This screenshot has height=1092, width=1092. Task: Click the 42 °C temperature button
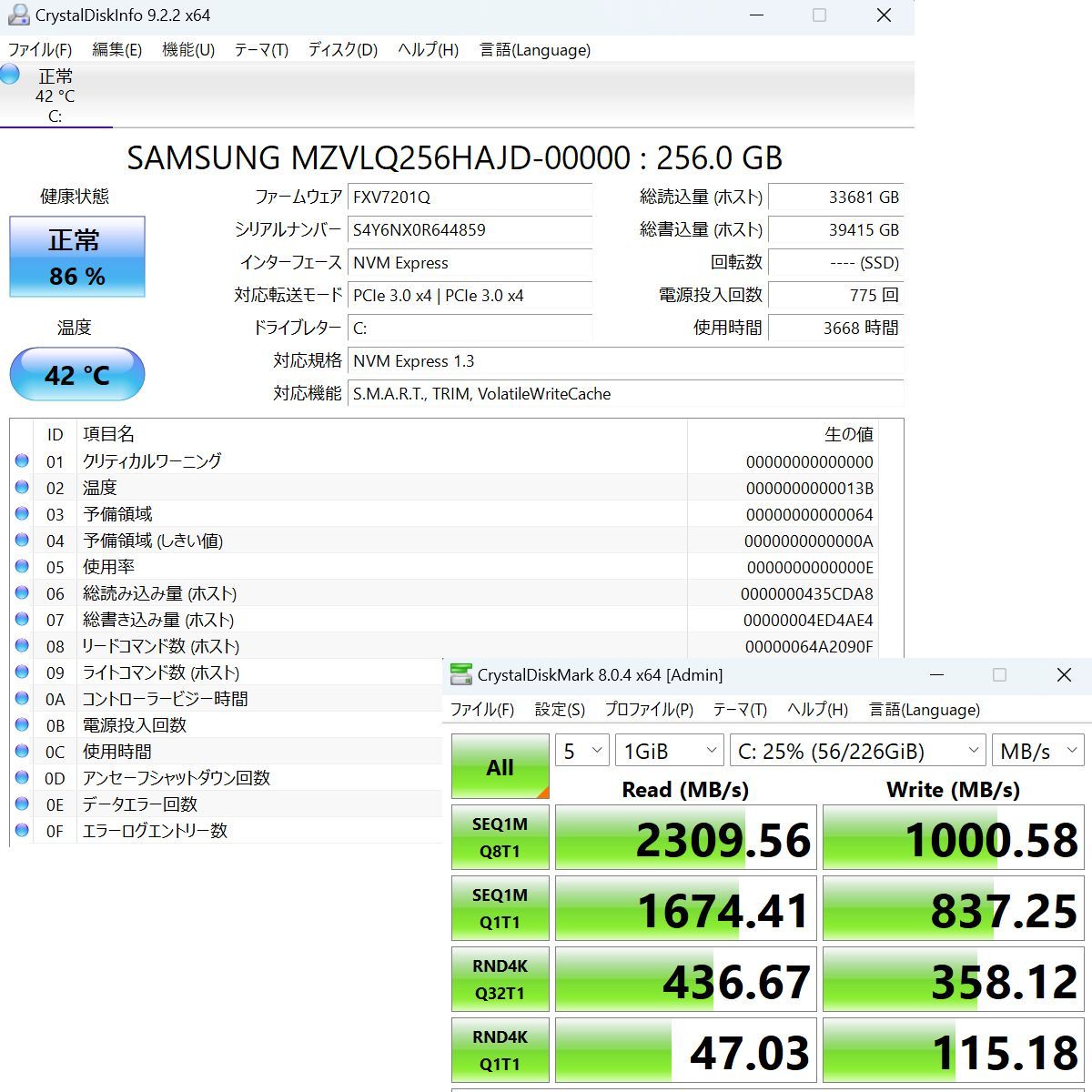pyautogui.click(x=77, y=374)
